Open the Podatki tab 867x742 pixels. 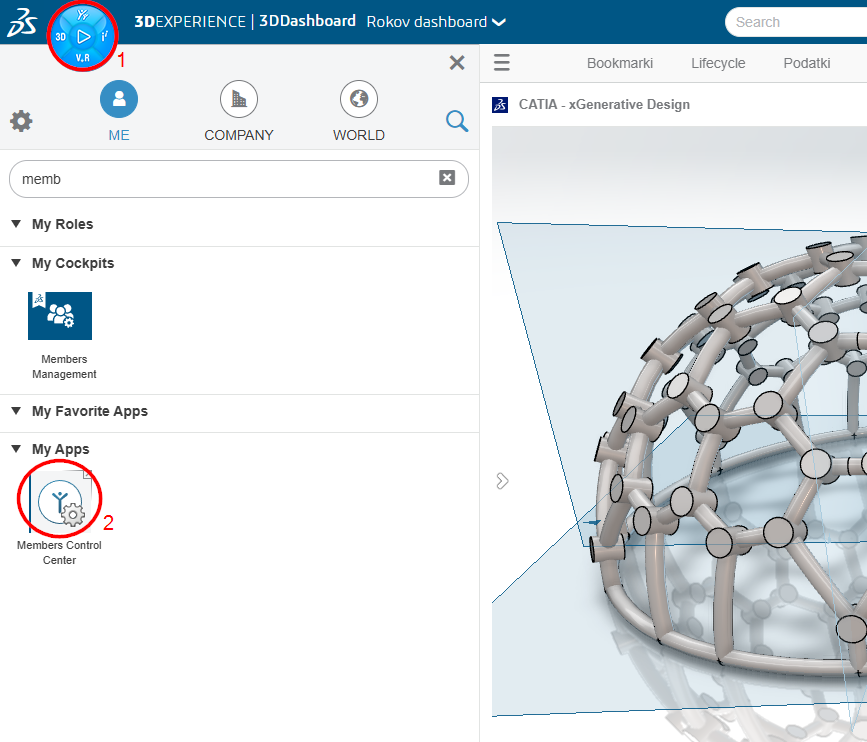click(x=807, y=63)
